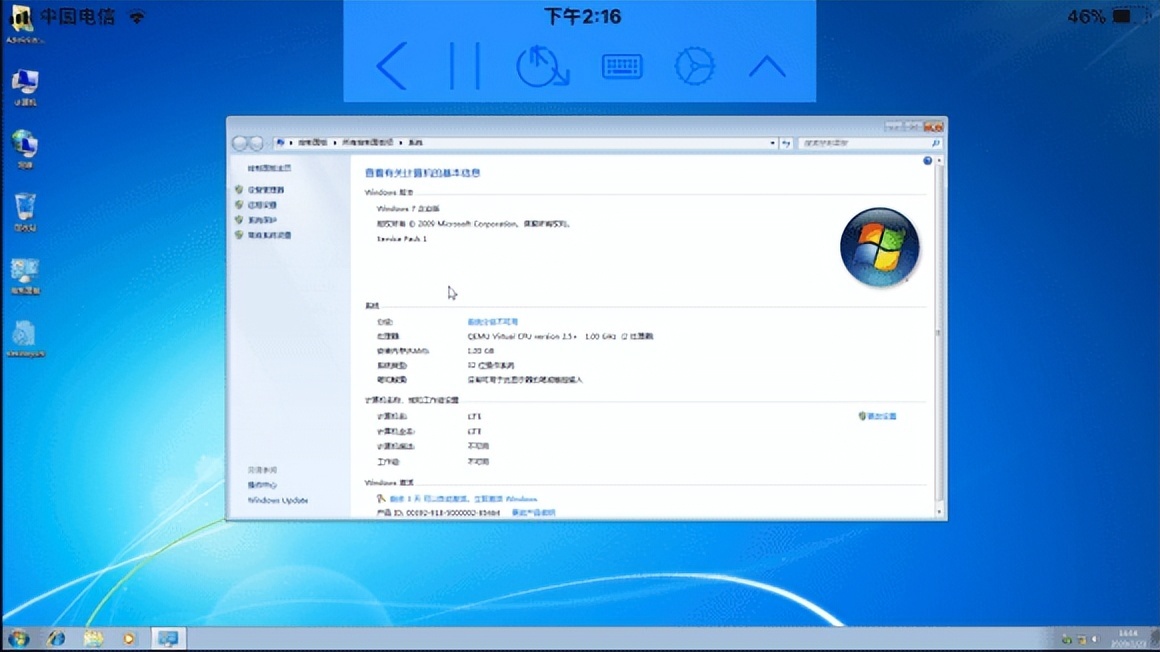Click the first breadcrumb arrow in the address bar
The image size is (1160, 652).
(291, 143)
